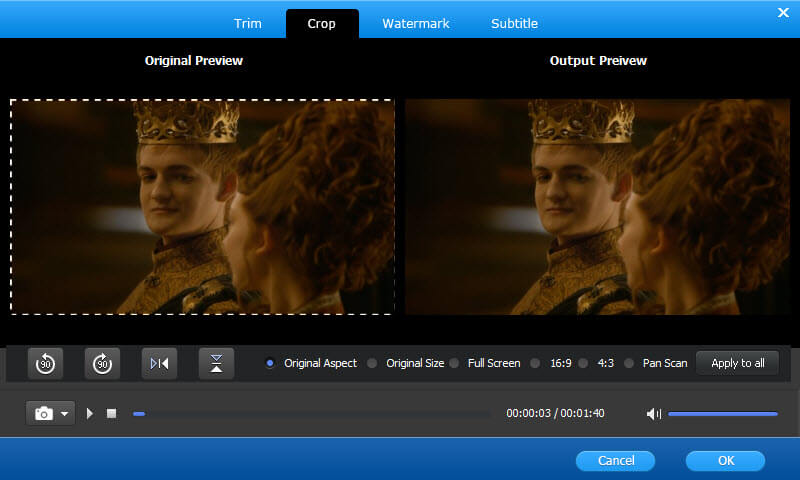Confirm with the OK button
Screen dimensions: 800x480
click(x=726, y=461)
